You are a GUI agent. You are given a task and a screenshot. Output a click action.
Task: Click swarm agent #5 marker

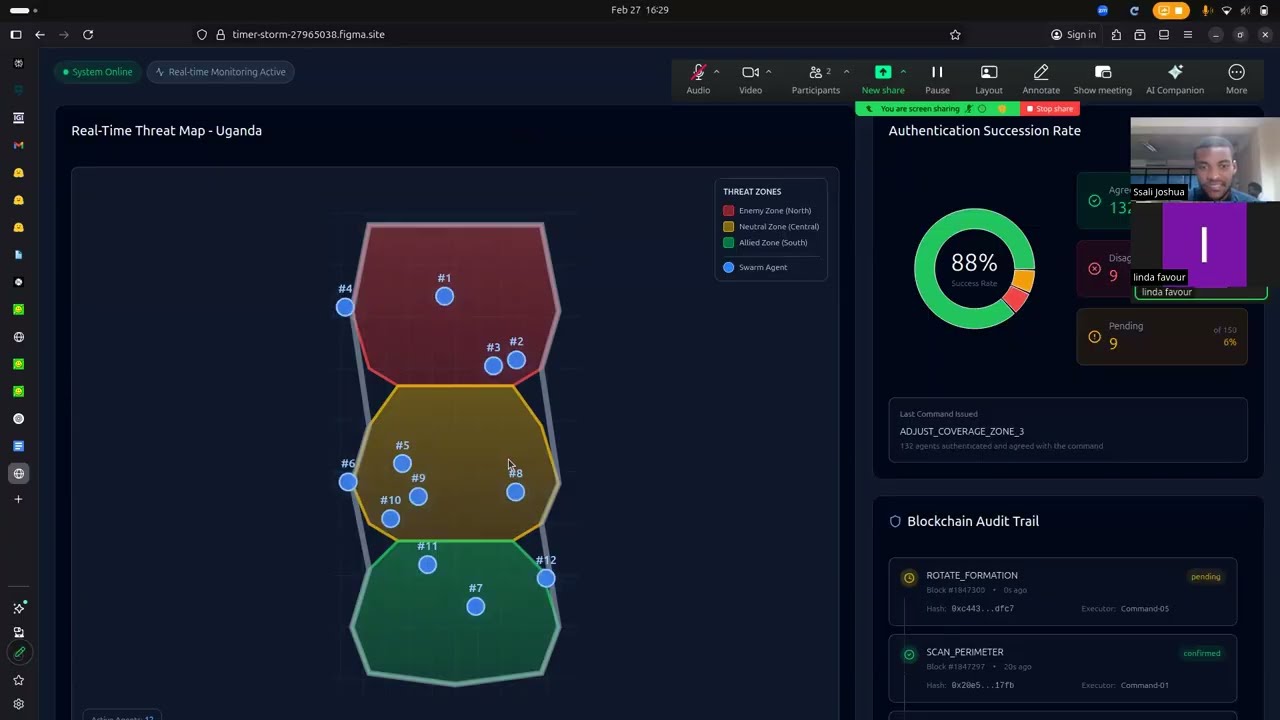pos(402,463)
